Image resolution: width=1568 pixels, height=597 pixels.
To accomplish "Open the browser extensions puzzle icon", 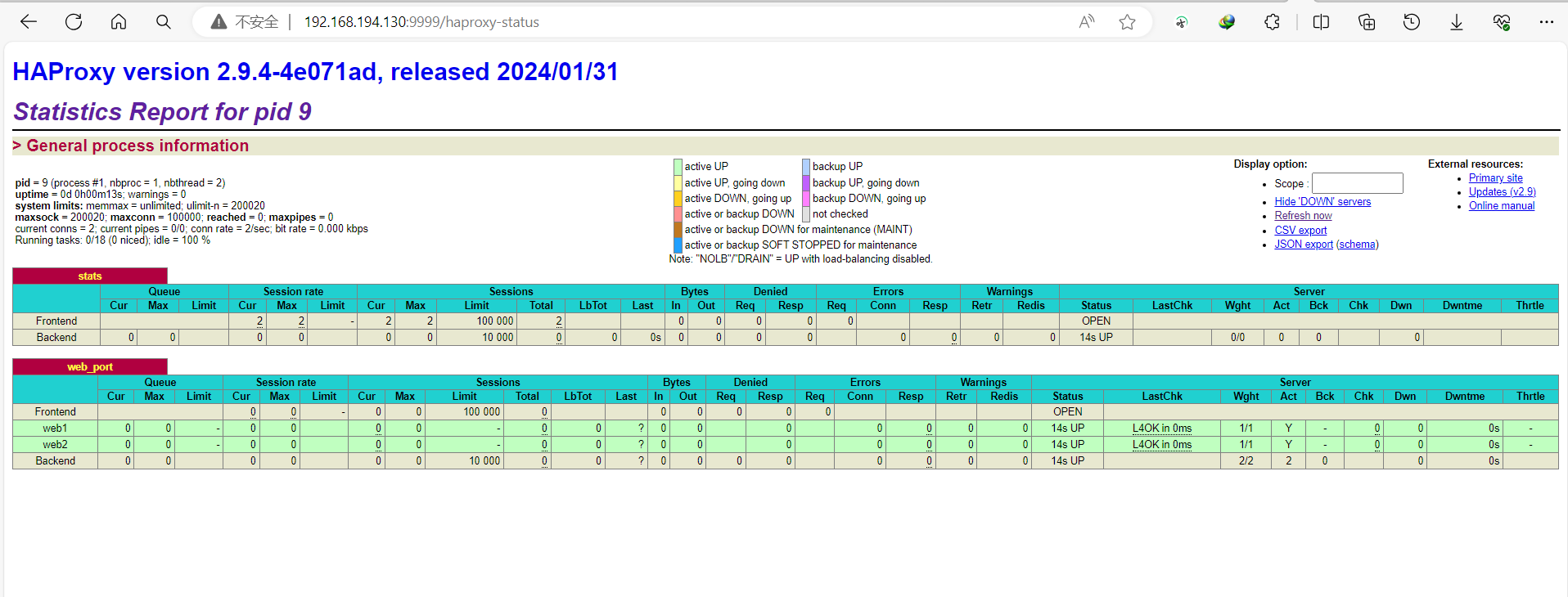I will tap(1272, 22).
